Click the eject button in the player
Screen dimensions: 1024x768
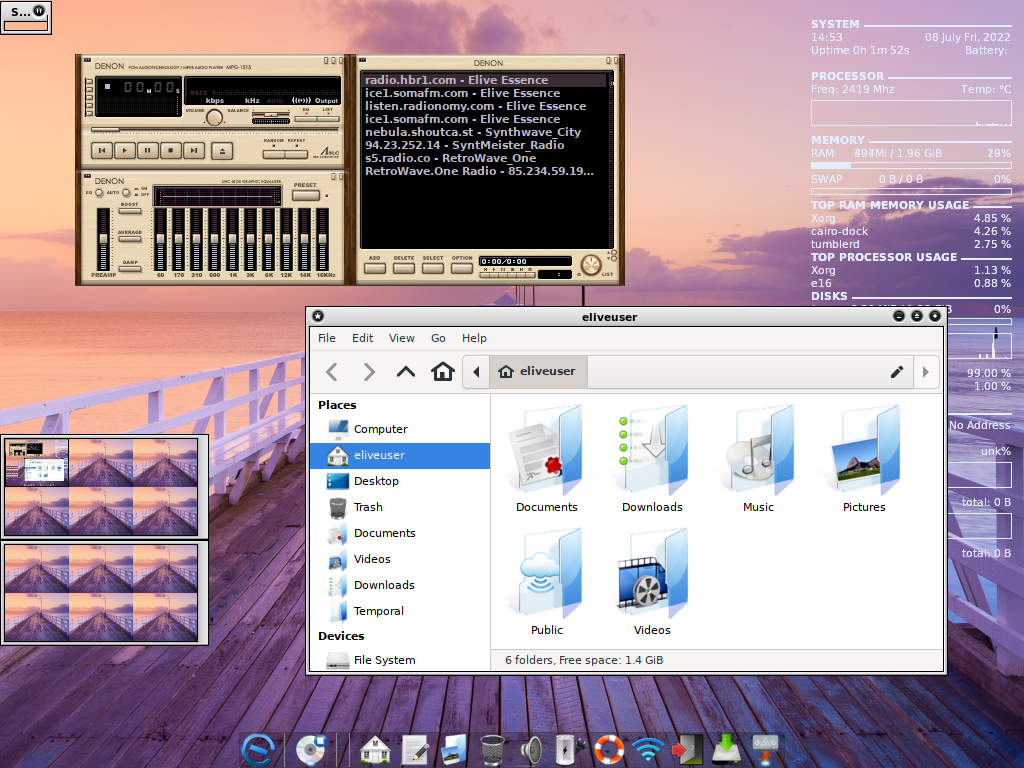222,151
